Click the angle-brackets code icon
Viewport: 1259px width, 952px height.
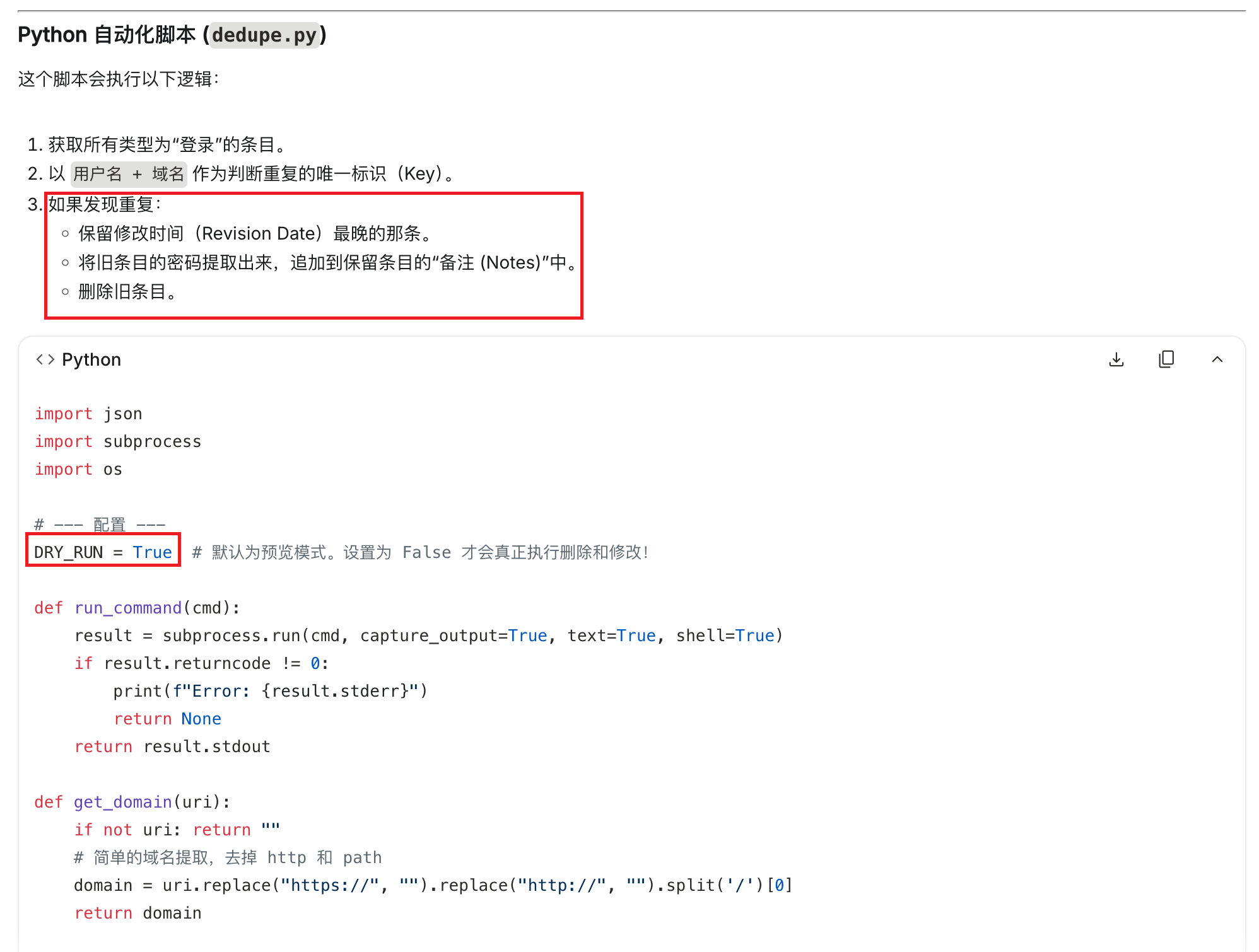click(x=45, y=359)
